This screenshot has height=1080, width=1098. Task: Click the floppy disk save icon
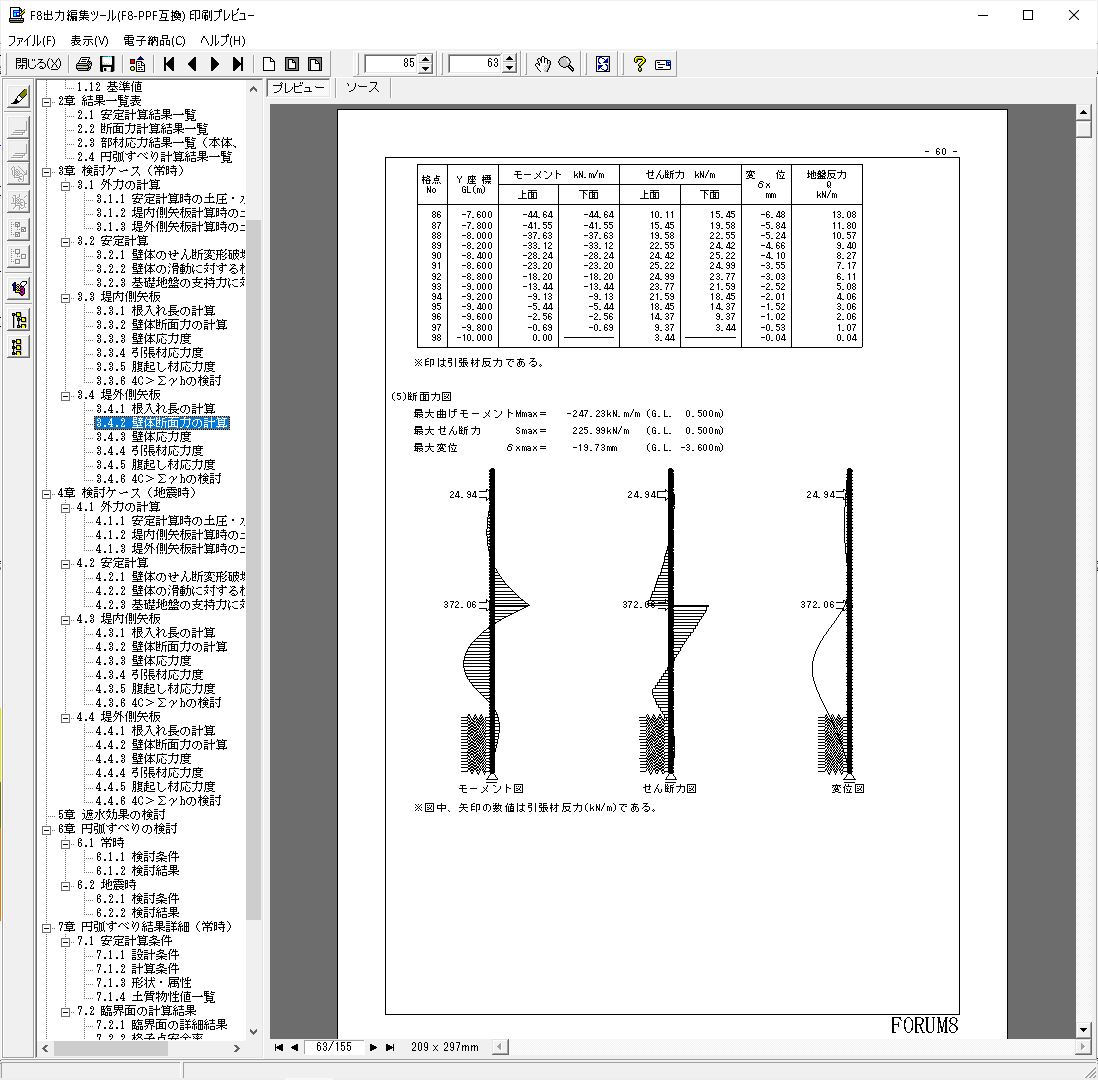pyautogui.click(x=107, y=64)
